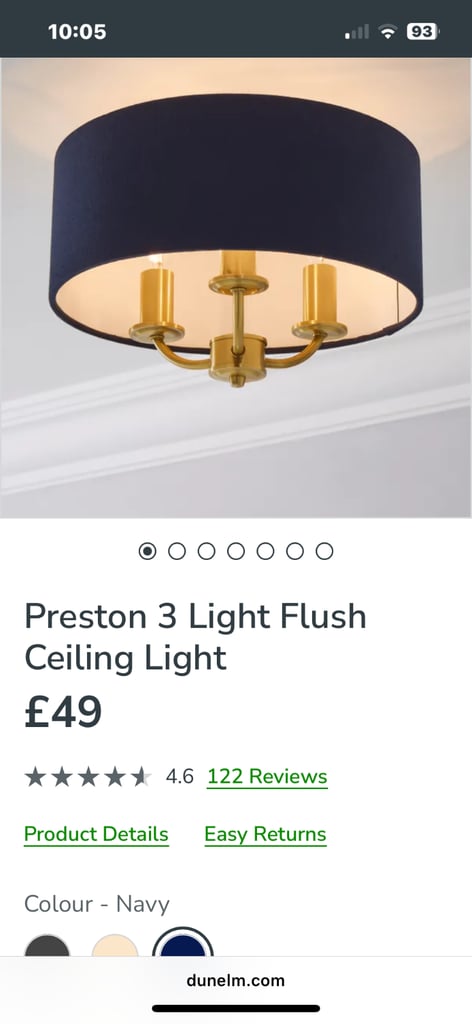Viewport: 472px width, 1024px height.
Task: Choose the dark grey colour swatch
Action: pos(47,945)
